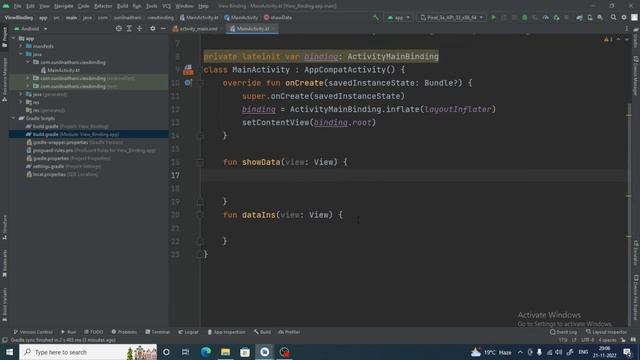Open the Android project view dropdown
This screenshot has height=360, width=640.
pyautogui.click(x=31, y=29)
